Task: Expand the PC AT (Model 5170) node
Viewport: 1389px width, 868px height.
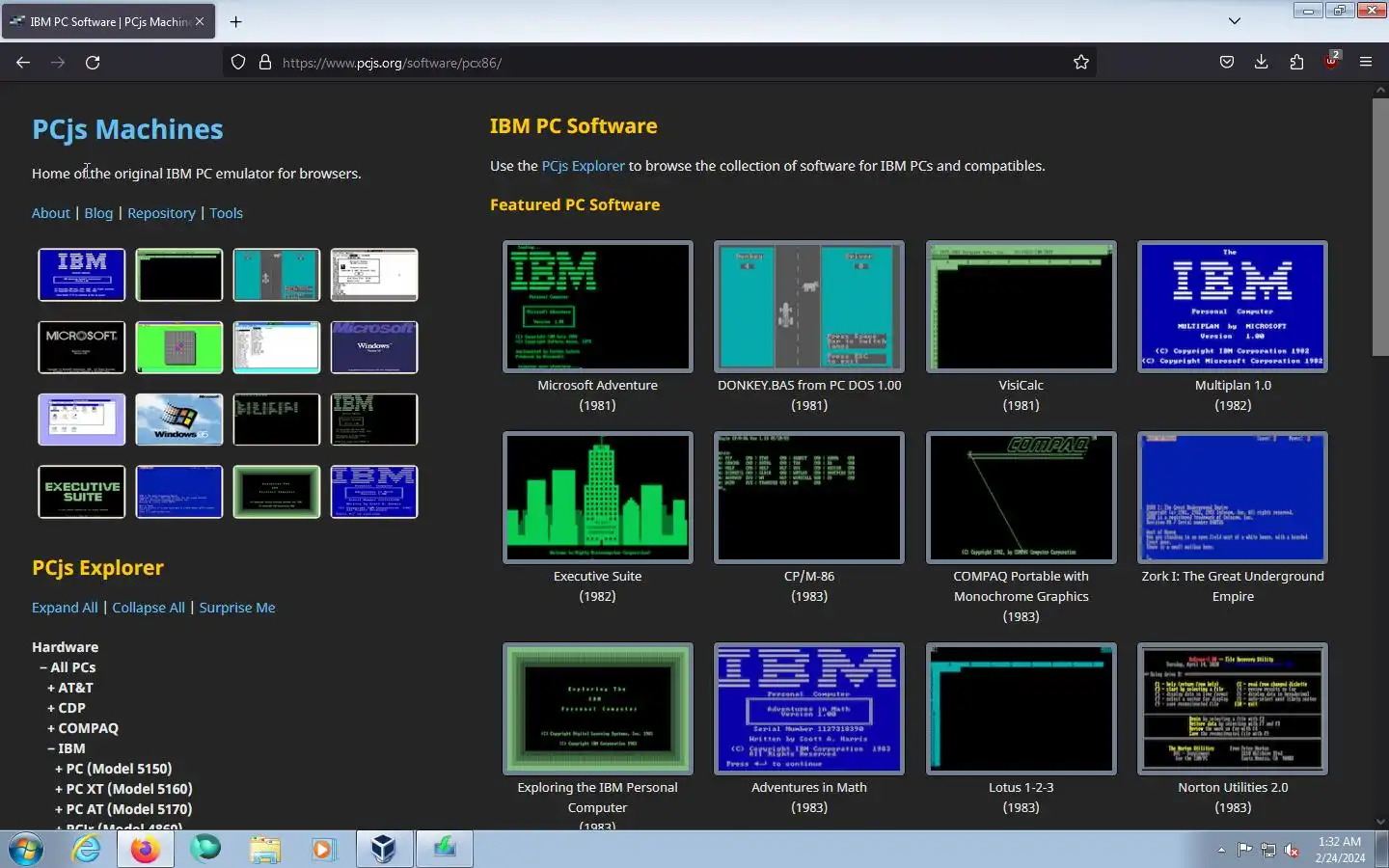Action: point(123,809)
